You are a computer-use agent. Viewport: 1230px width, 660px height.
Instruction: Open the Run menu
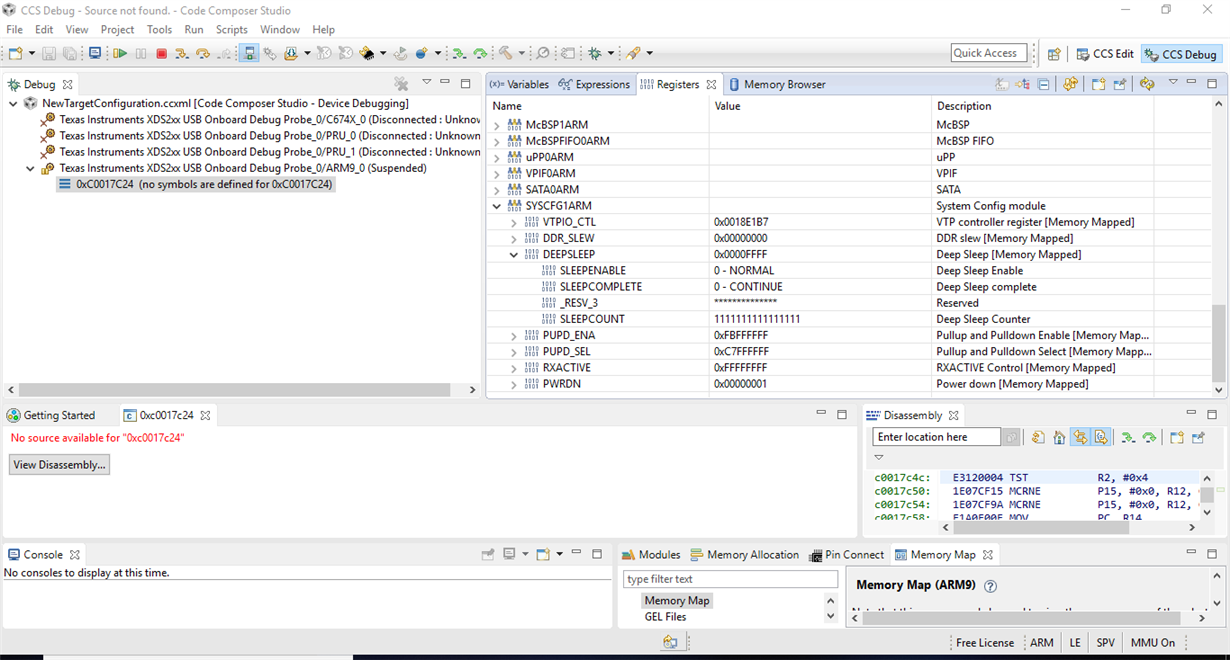(x=194, y=30)
